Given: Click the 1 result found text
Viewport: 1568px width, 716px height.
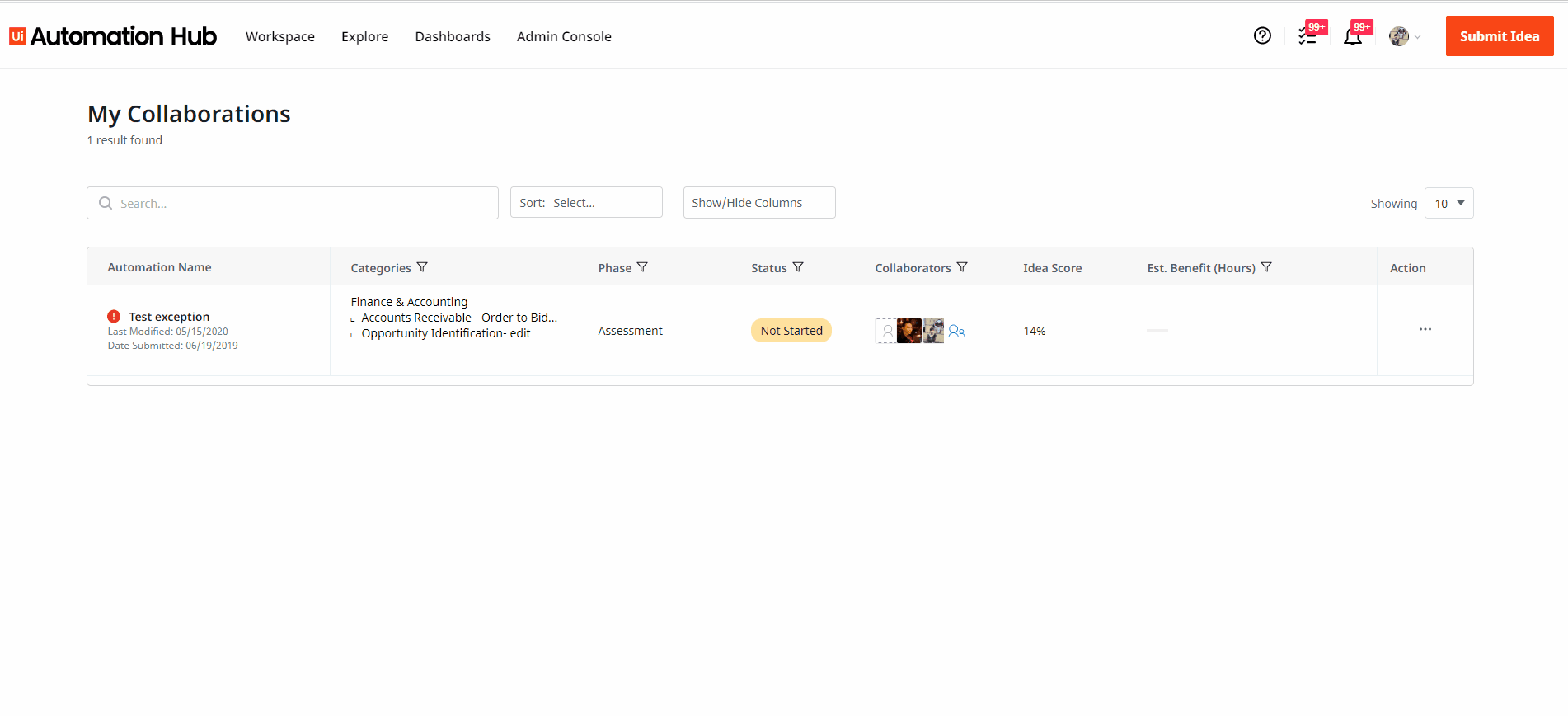Looking at the screenshot, I should [x=124, y=140].
